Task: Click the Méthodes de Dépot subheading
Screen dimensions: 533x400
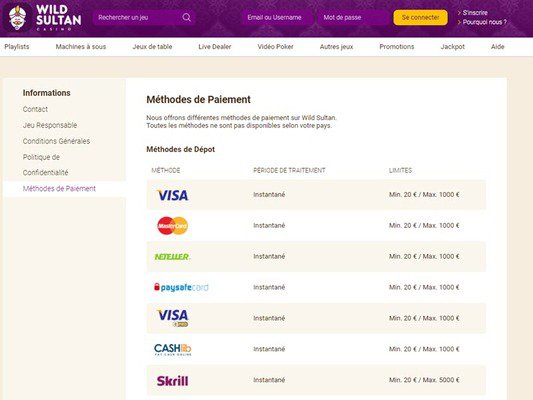Action: coord(180,149)
